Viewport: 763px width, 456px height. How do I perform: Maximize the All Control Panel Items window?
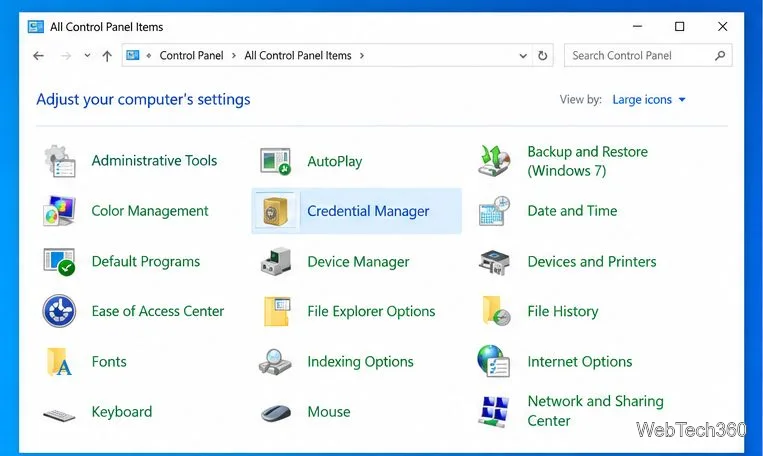(679, 26)
